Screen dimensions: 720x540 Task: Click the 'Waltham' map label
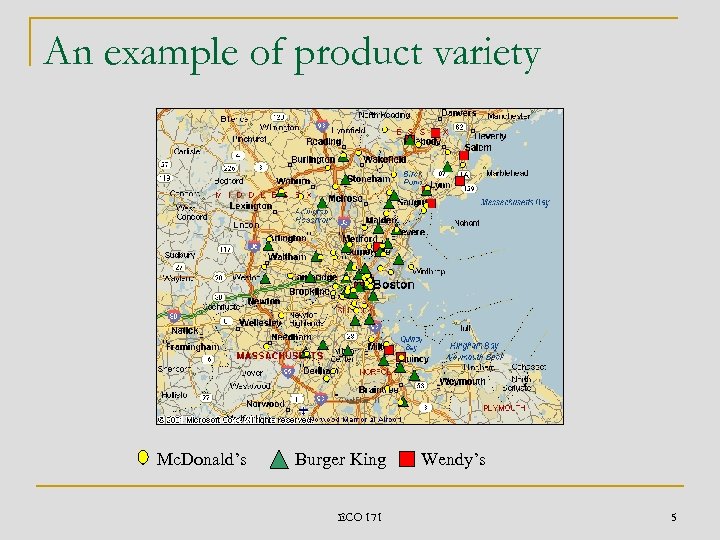pos(287,257)
